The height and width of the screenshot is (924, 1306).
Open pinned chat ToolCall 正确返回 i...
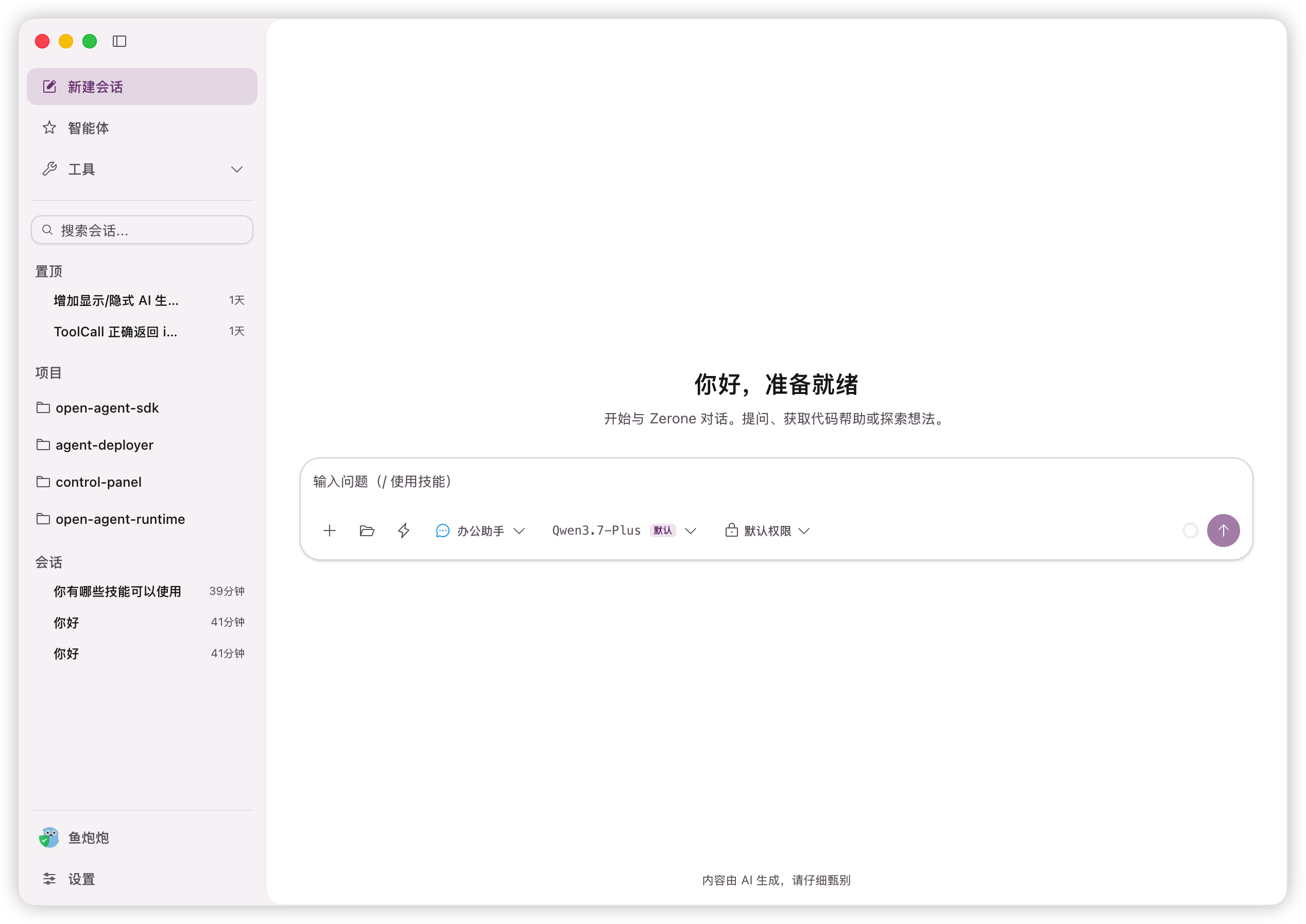tap(142, 331)
